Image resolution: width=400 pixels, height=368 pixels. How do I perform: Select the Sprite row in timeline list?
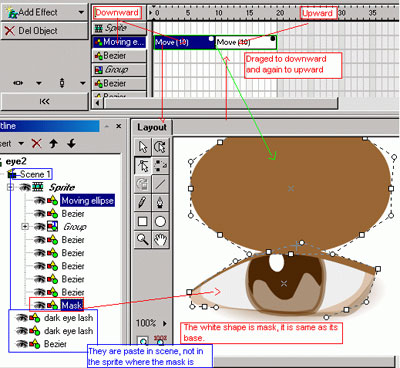coord(119,28)
